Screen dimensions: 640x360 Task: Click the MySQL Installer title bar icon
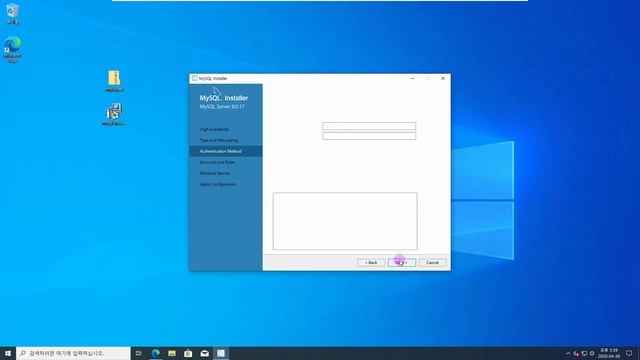click(x=195, y=78)
